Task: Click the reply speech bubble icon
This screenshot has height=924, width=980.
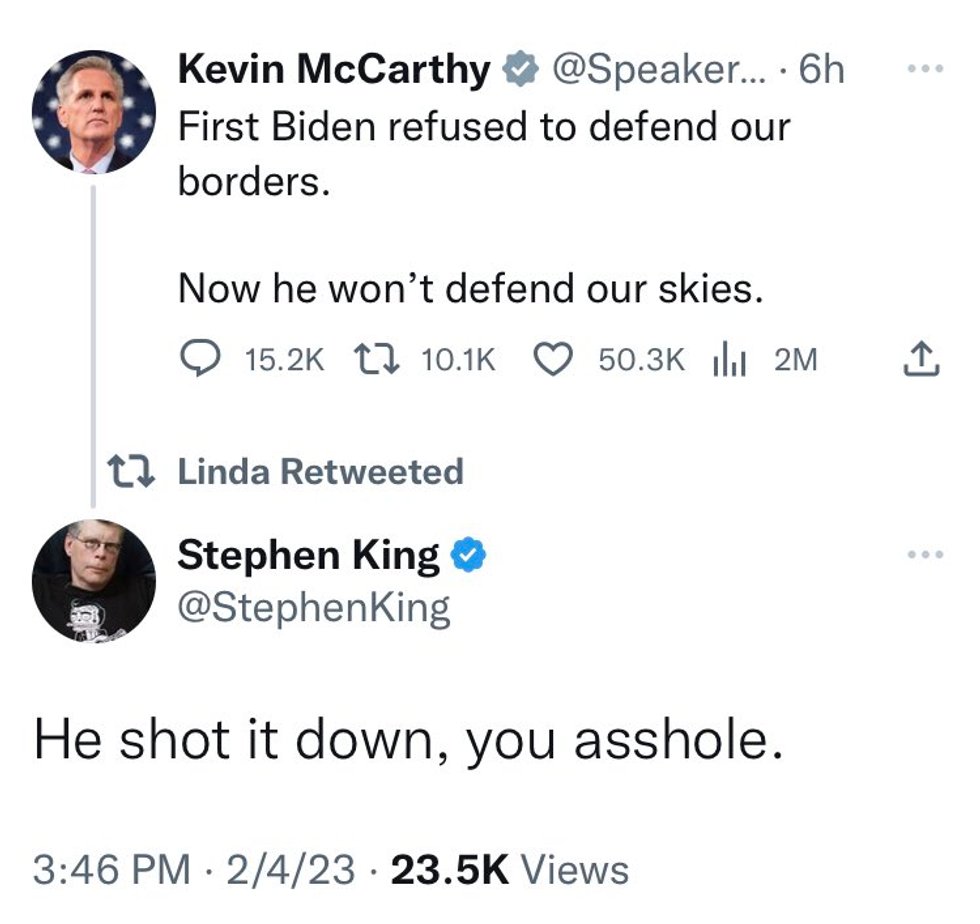Action: (x=203, y=360)
